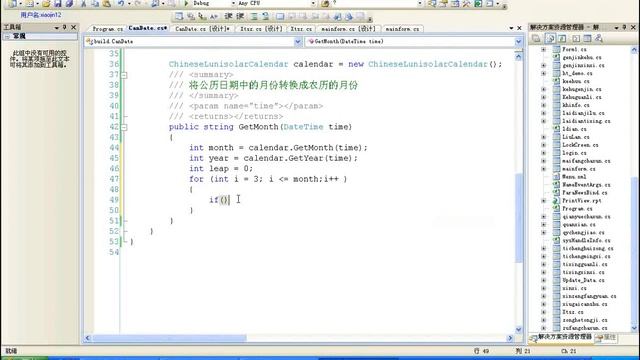Screen dimensions: 640x360
Task: Select the Properties bottom tab
Action: (x=607, y=337)
